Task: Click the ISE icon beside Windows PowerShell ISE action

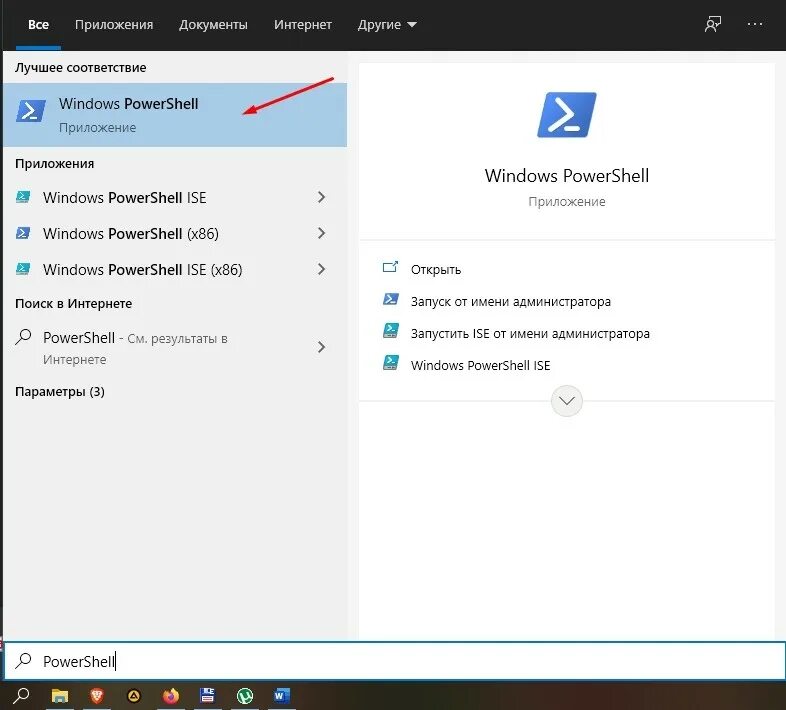Action: point(391,363)
